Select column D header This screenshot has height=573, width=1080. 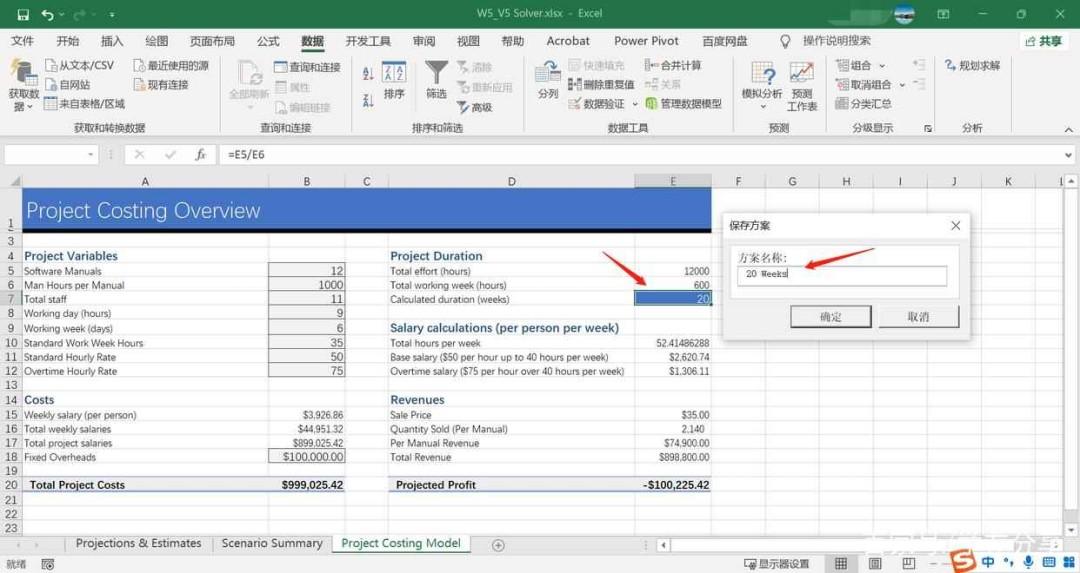coord(511,181)
